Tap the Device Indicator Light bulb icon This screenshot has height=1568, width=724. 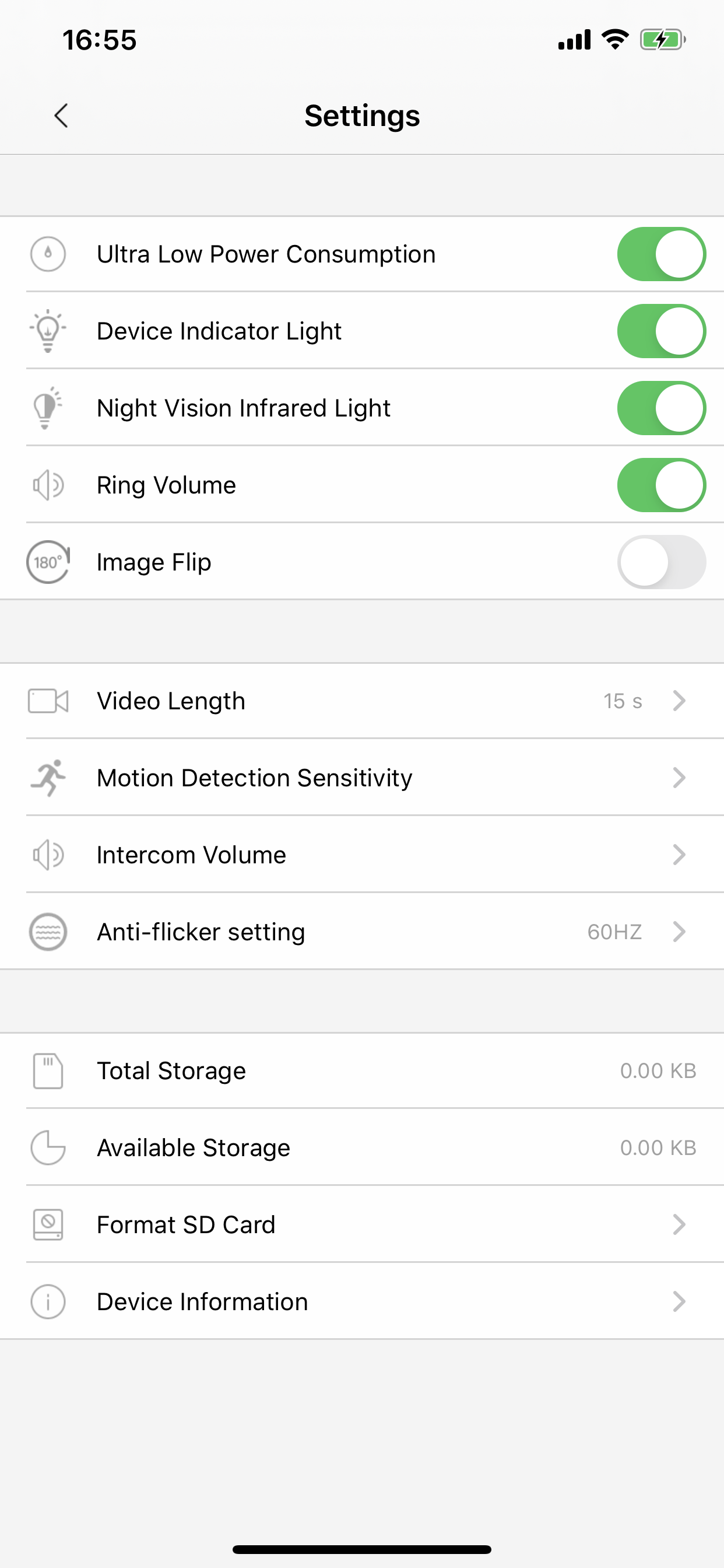coord(48,331)
